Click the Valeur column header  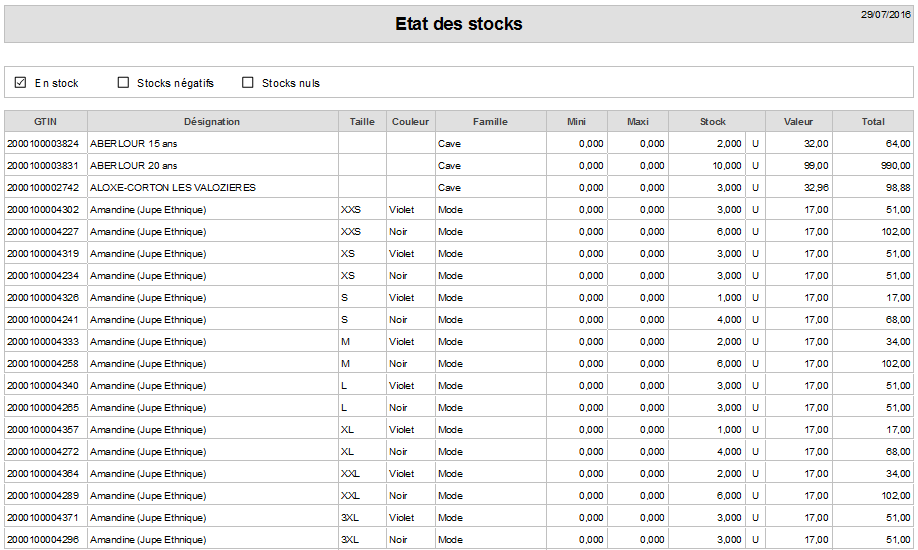799,121
